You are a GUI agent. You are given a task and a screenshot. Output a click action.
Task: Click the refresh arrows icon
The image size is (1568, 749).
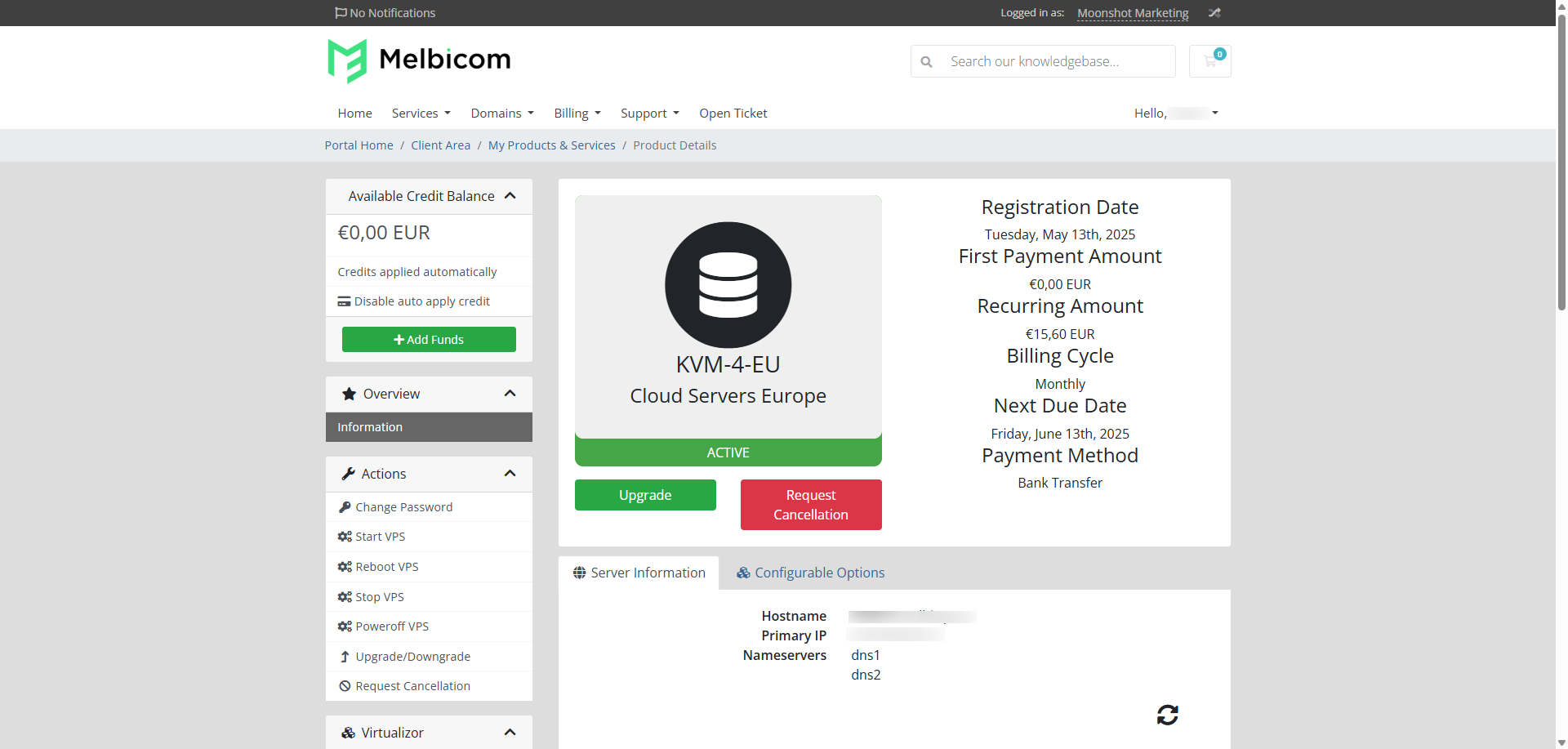1167,715
